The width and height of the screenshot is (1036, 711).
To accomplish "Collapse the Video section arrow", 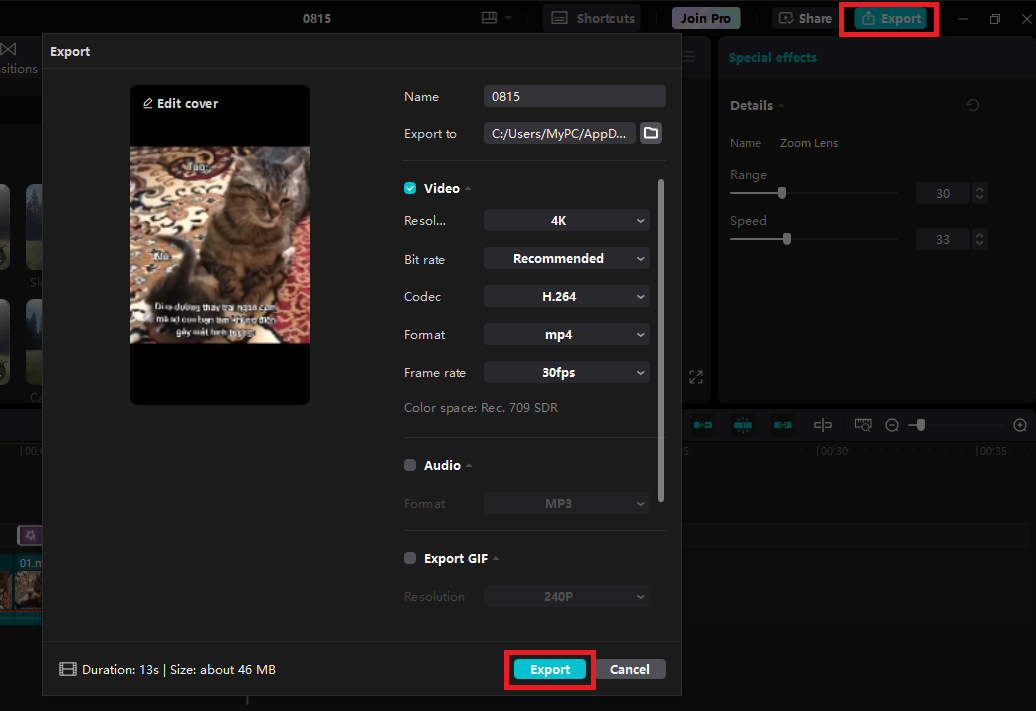I will pyautogui.click(x=468, y=188).
